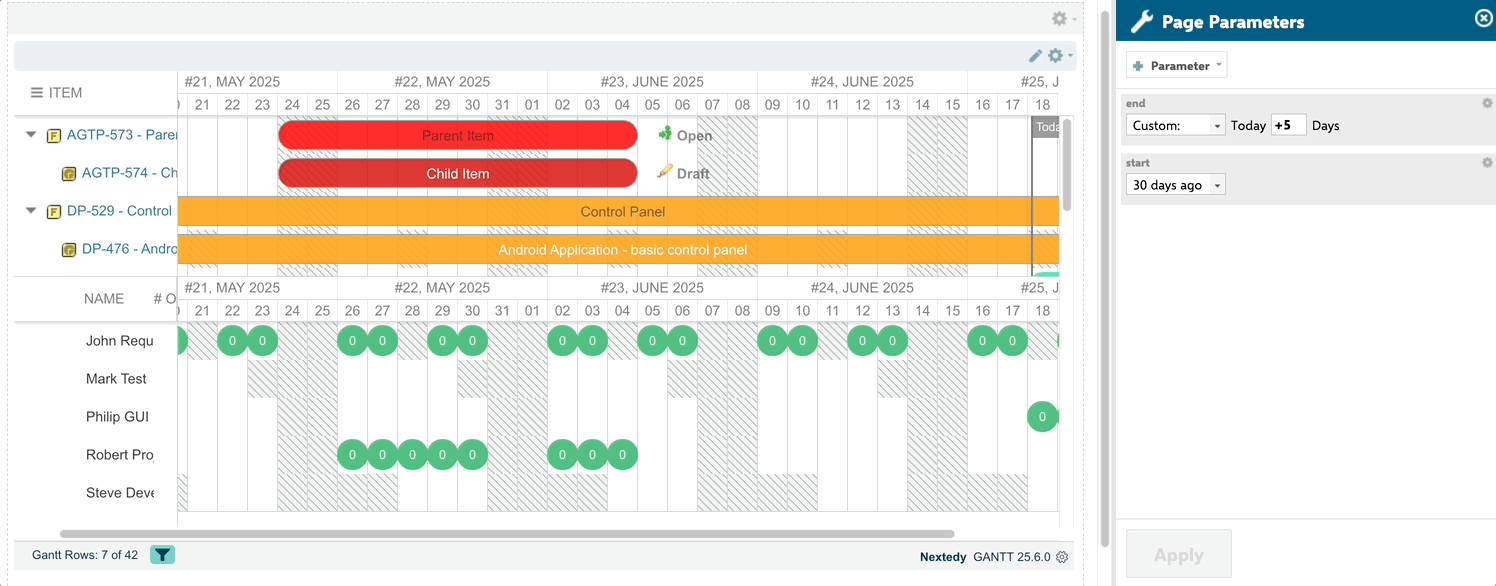Open settings gear of start parameter

pyautogui.click(x=1487, y=163)
